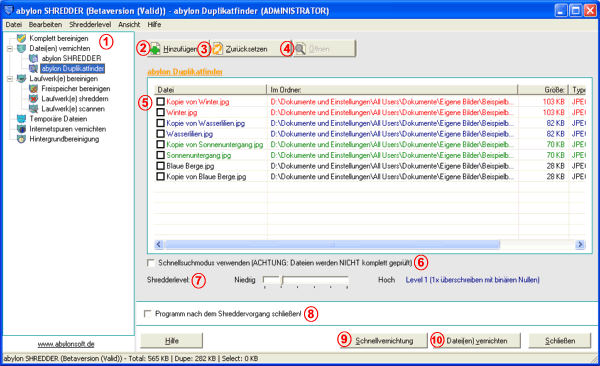
Task: Check the box for blue Wasserlilien.jpg row
Action: click(161, 134)
